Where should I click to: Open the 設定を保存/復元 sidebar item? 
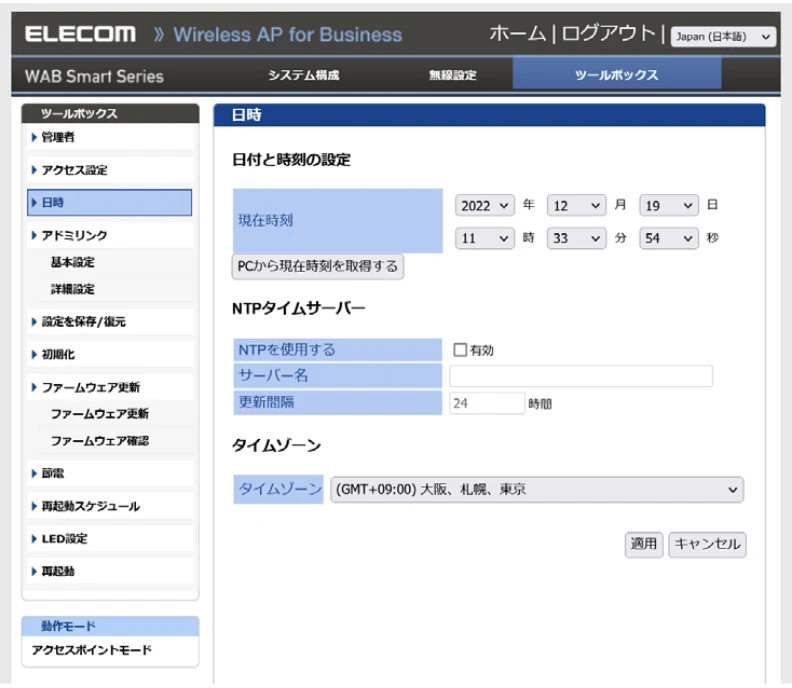(110, 322)
